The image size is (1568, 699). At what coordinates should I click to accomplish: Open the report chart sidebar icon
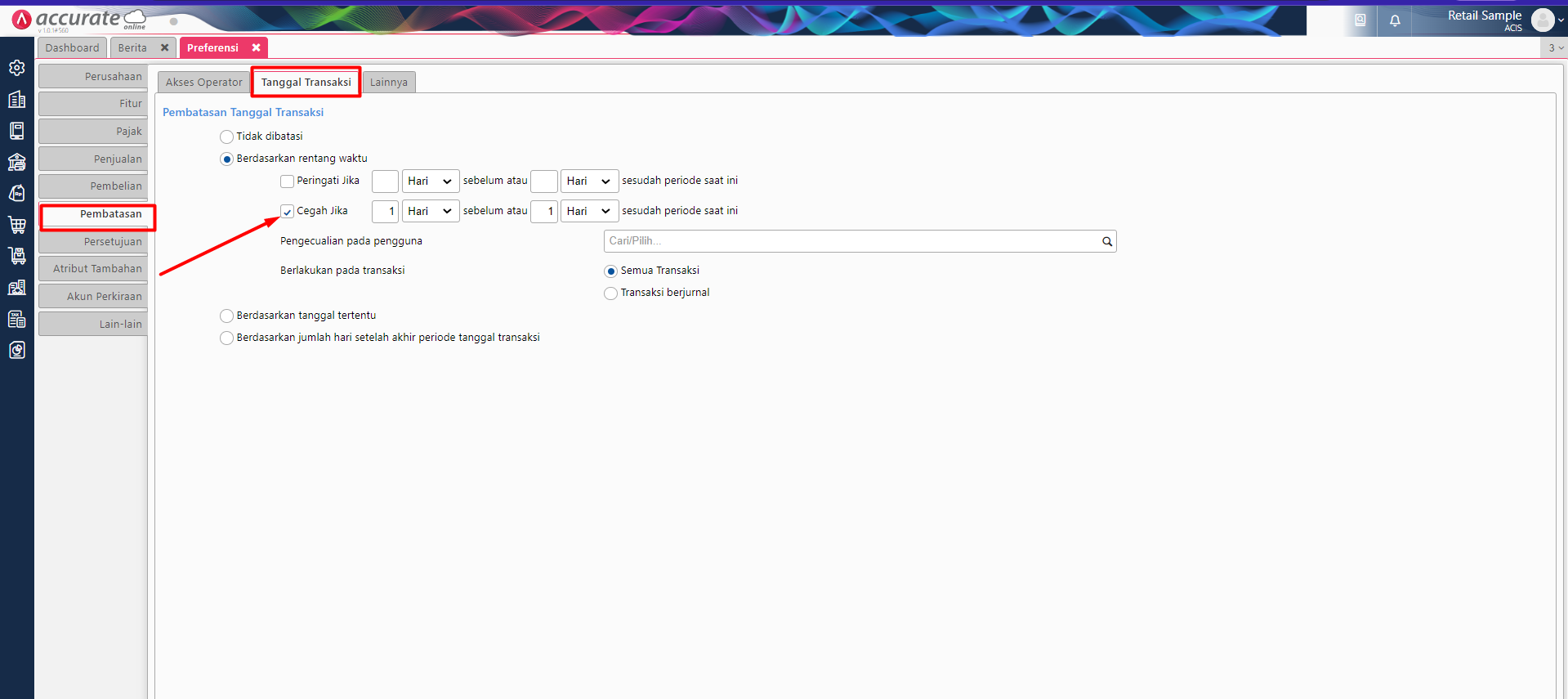(16, 350)
